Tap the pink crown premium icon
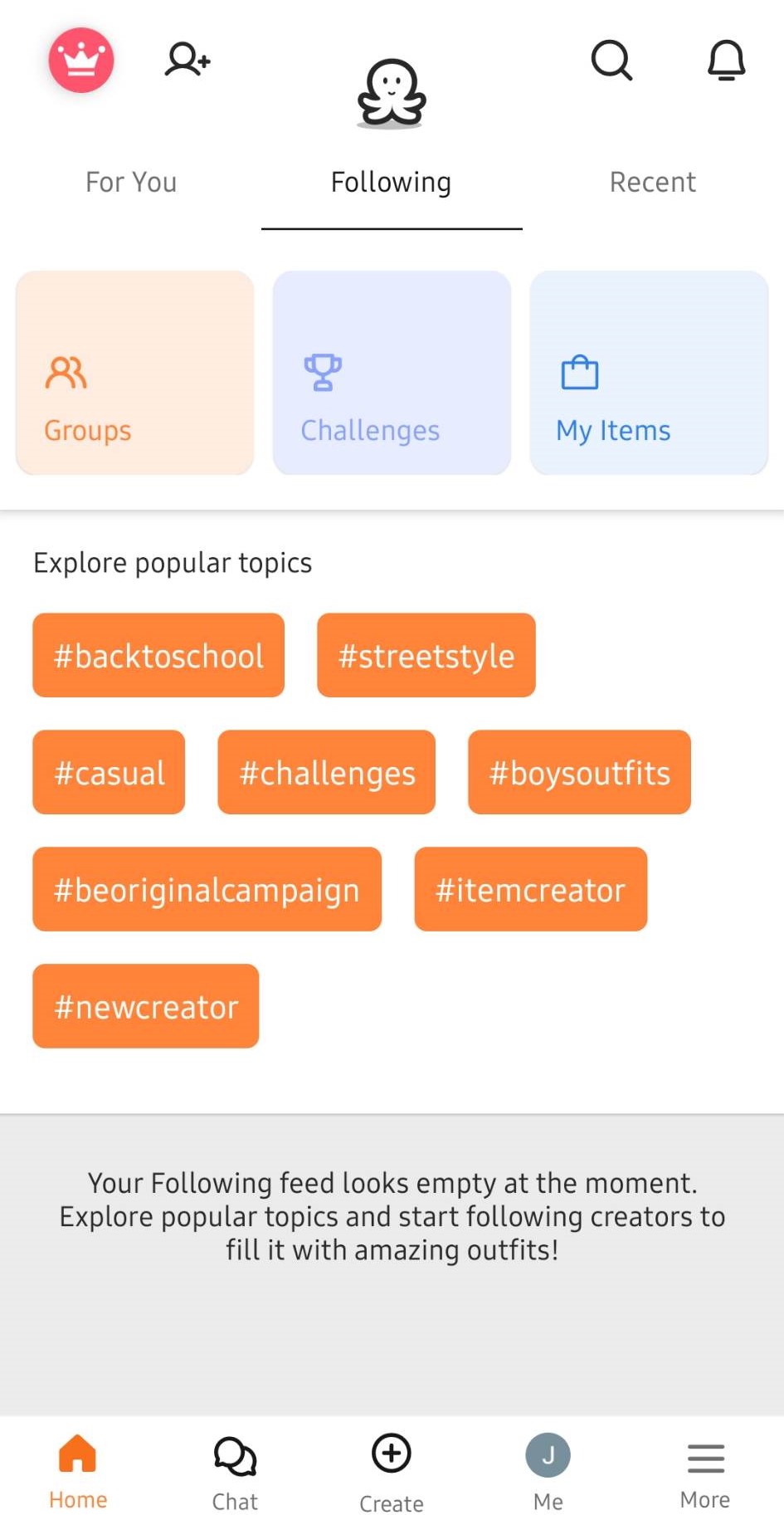Viewport: 784px width, 1515px height. [x=80, y=60]
